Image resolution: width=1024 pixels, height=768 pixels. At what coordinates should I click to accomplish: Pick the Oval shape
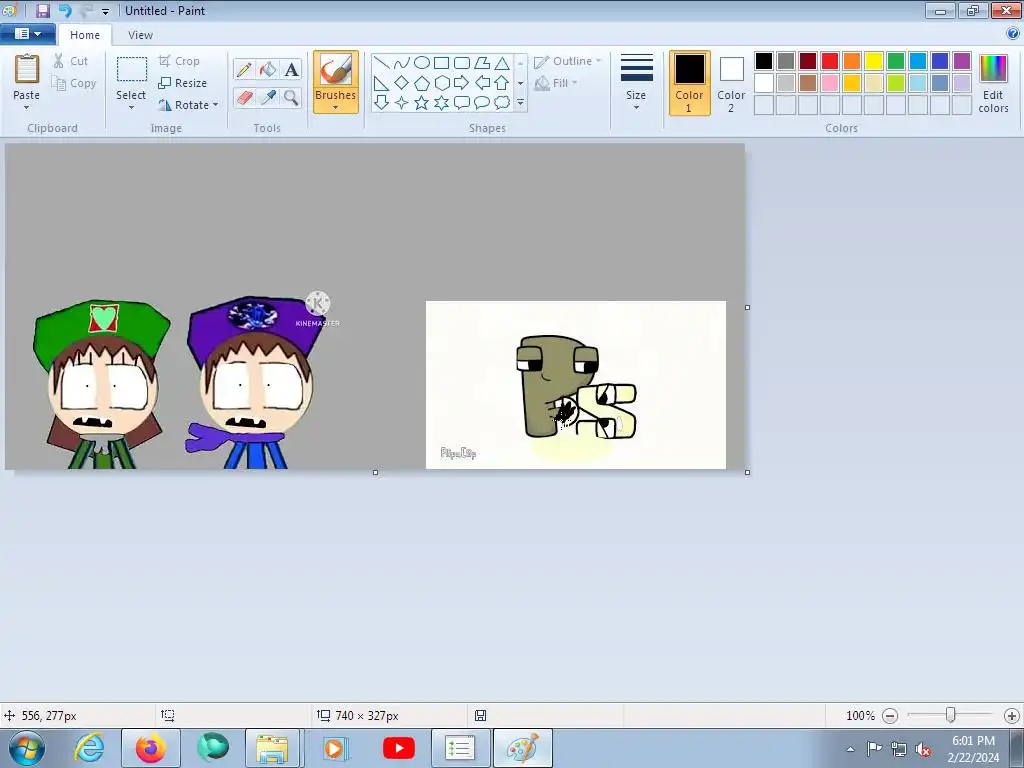click(x=422, y=63)
